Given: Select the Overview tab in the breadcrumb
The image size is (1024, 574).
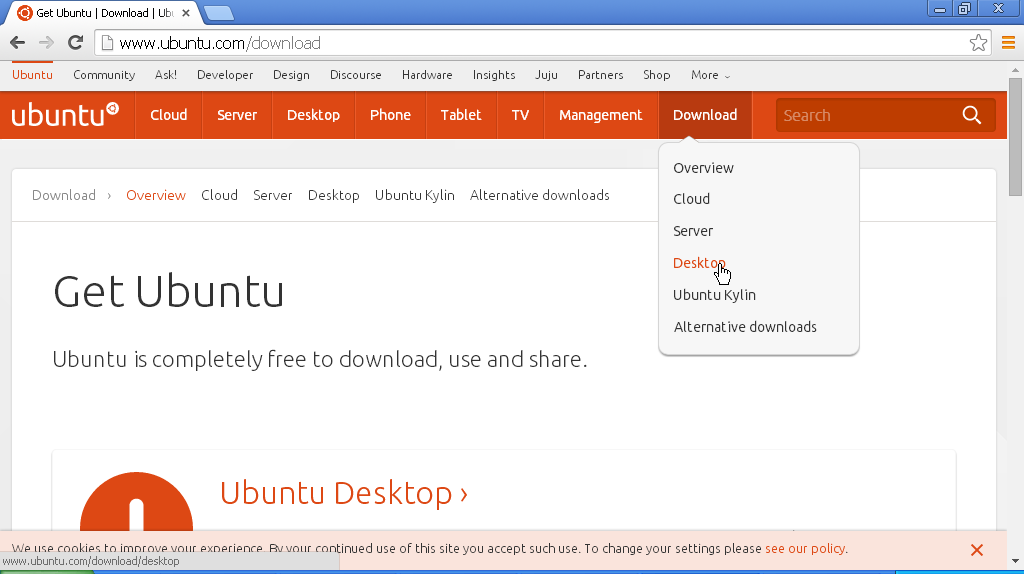Looking at the screenshot, I should coord(156,195).
